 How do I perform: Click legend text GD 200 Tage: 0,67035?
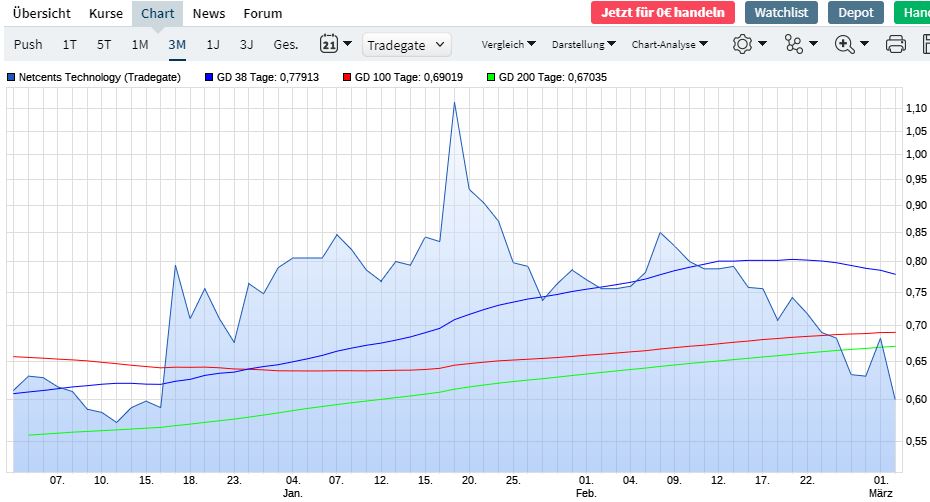pos(553,77)
